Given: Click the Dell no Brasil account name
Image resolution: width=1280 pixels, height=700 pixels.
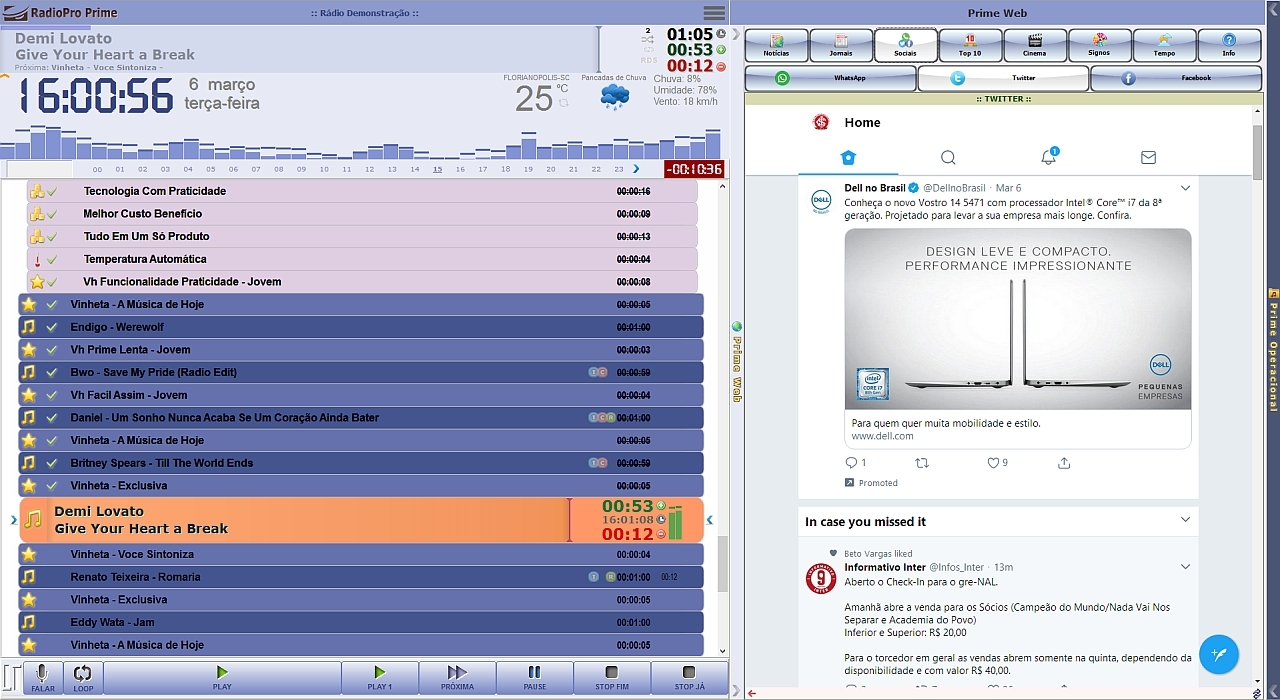Looking at the screenshot, I should point(874,188).
